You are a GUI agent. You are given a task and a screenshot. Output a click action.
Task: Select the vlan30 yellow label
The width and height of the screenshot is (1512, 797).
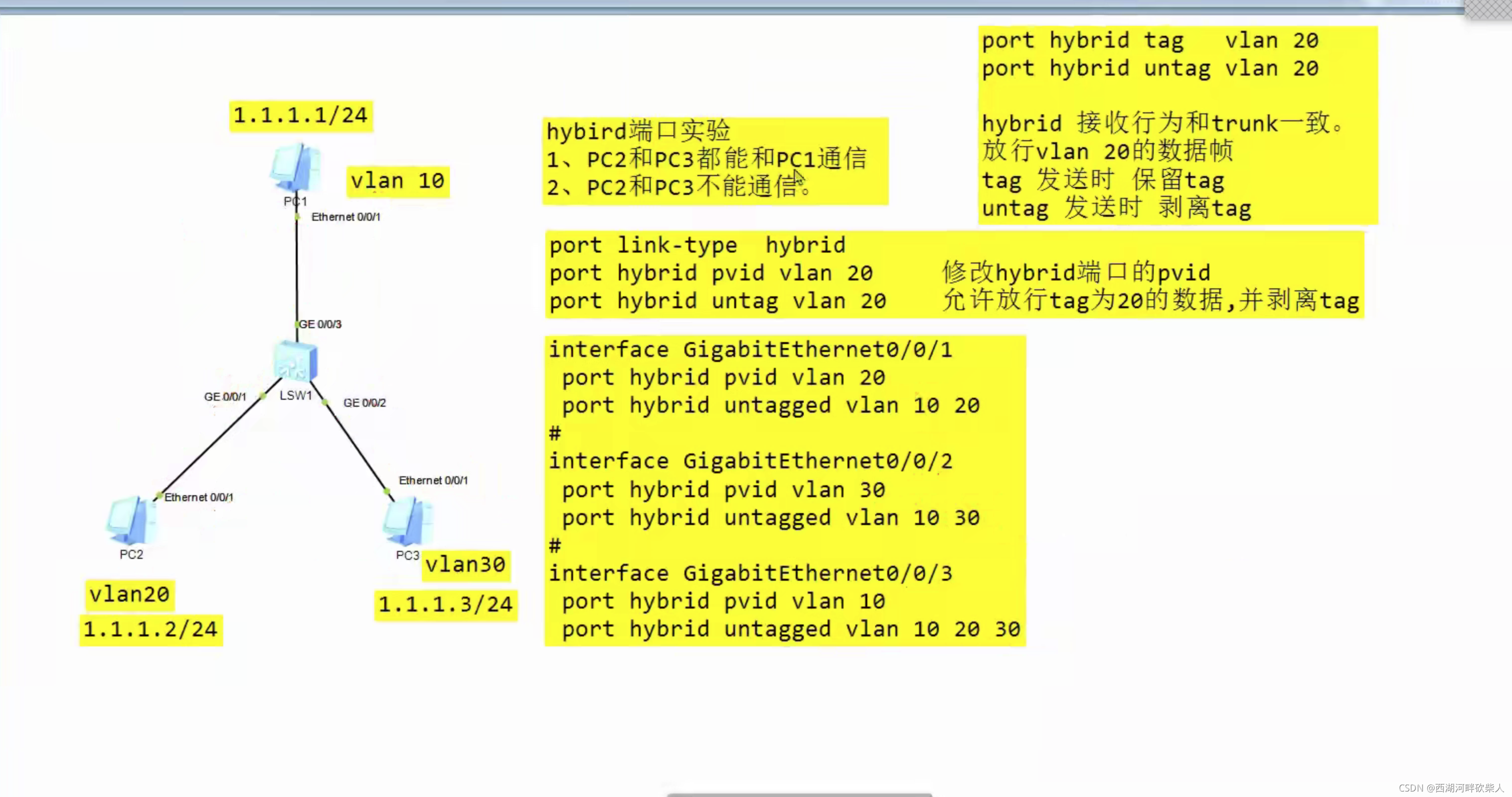[x=465, y=565]
